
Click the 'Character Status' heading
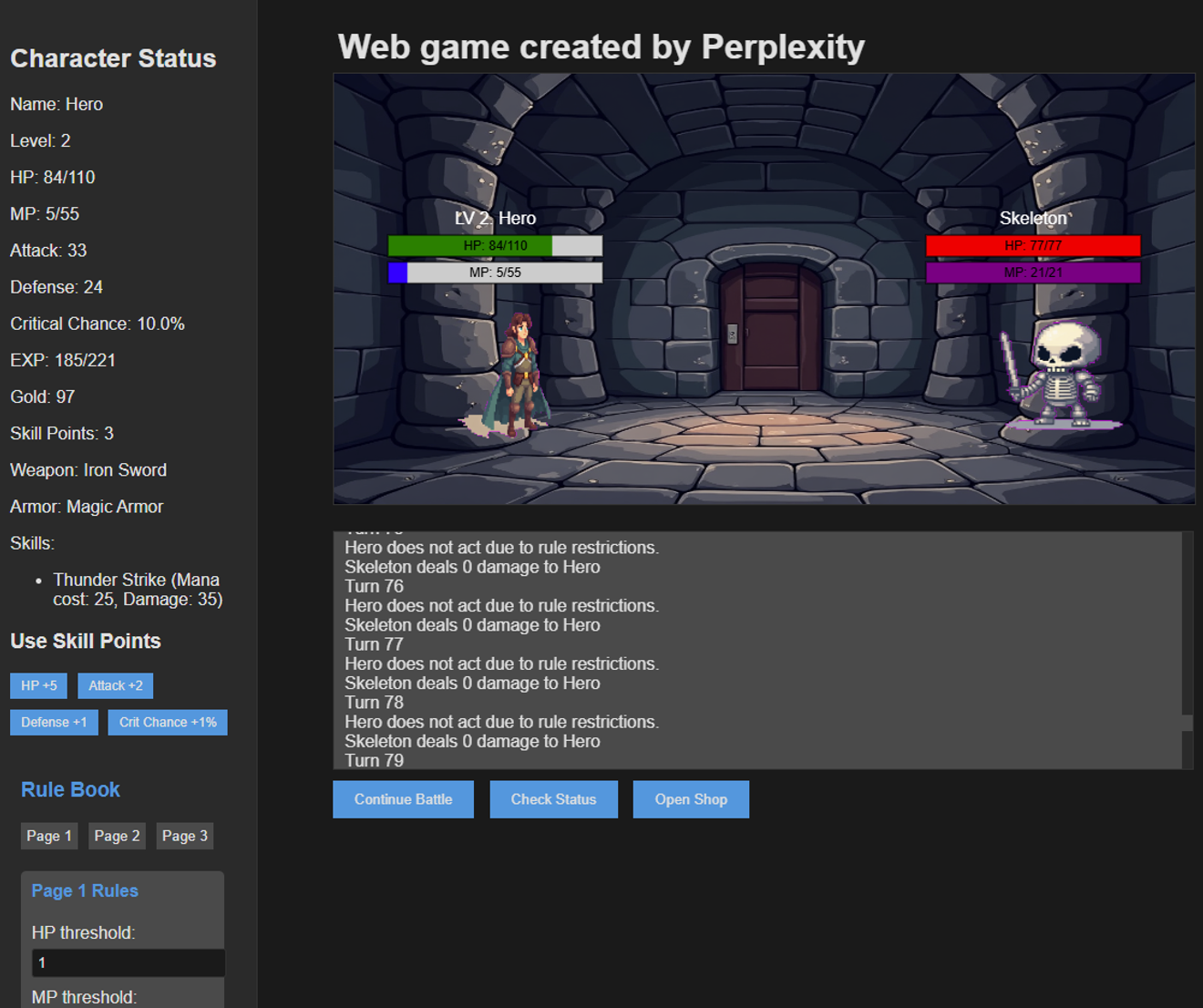pyautogui.click(x=113, y=58)
